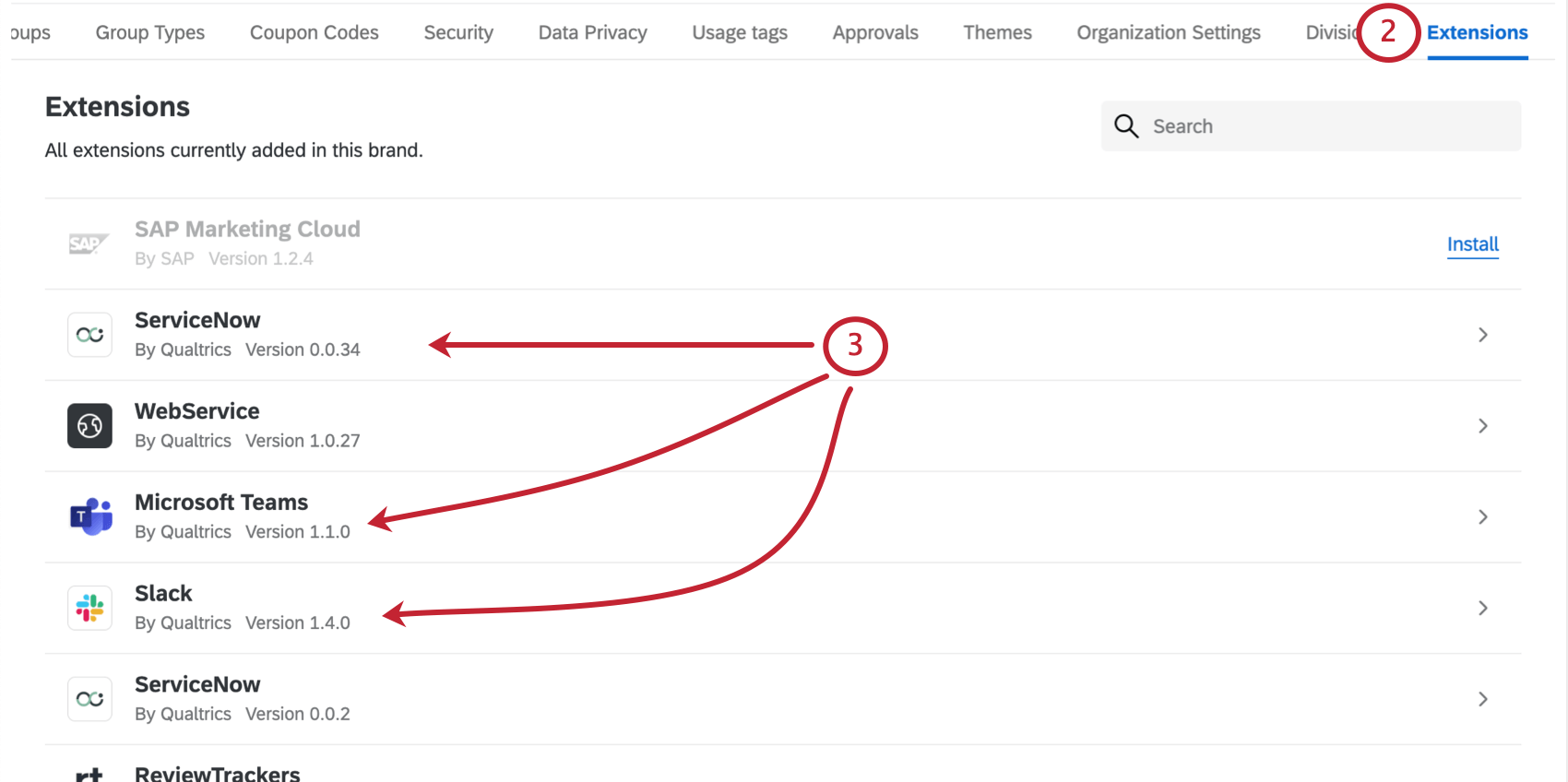This screenshot has width=1568, height=782.
Task: Click the ServiceNow version 0.0.34 icon
Action: click(x=89, y=335)
